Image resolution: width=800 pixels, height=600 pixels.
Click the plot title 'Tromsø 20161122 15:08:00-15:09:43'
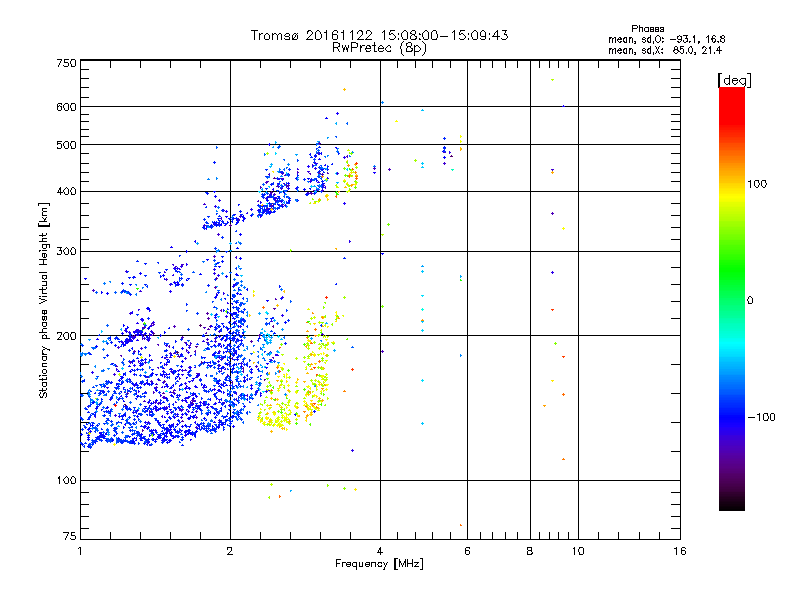click(x=379, y=35)
